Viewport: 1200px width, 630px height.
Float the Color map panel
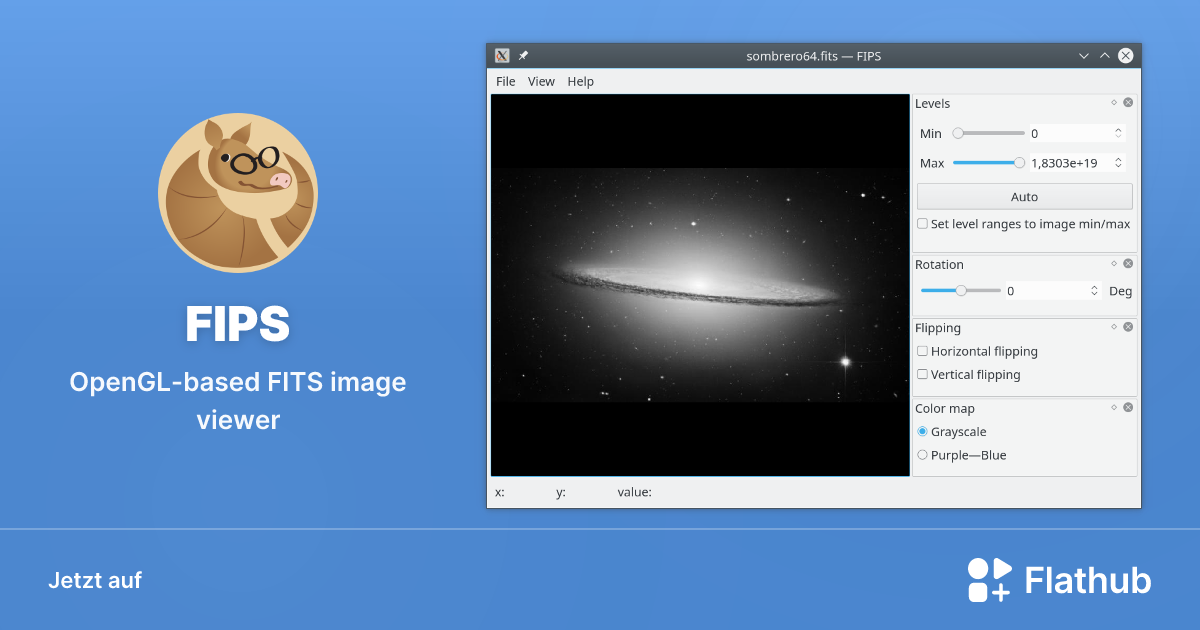1114,407
